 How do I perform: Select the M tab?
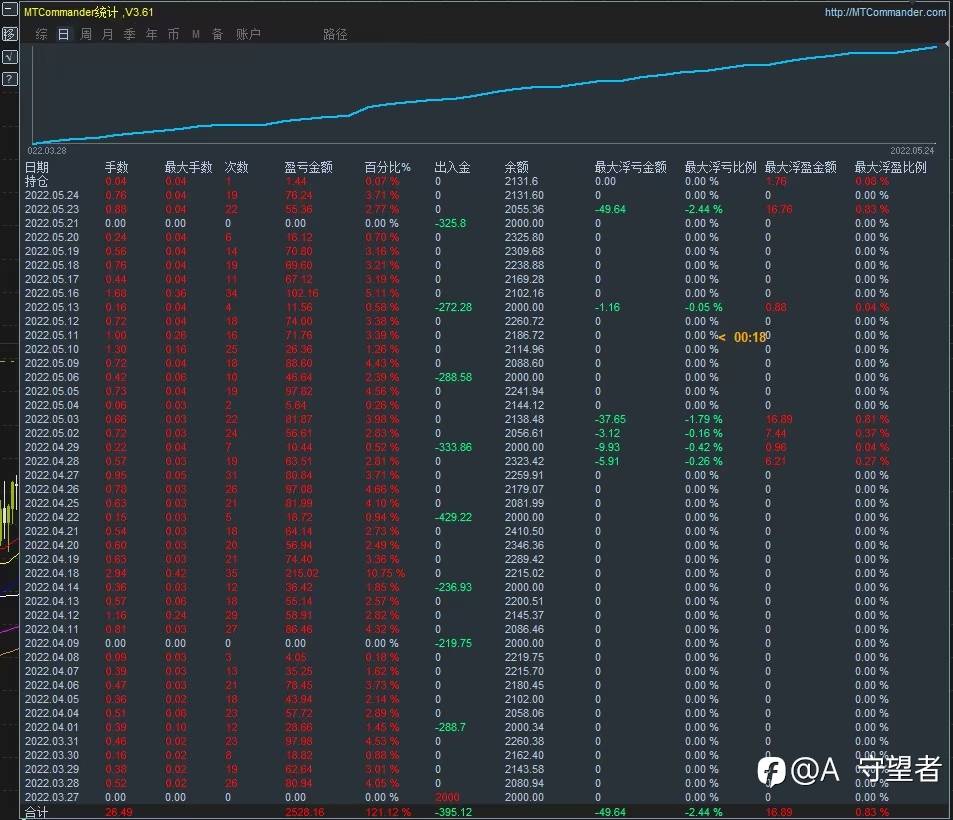196,35
